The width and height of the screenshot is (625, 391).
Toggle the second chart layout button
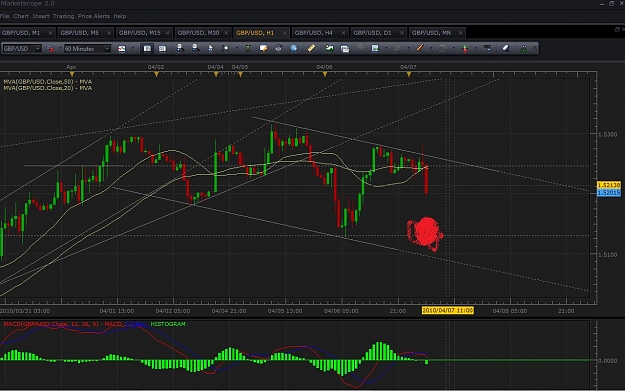pyautogui.click(x=162, y=49)
